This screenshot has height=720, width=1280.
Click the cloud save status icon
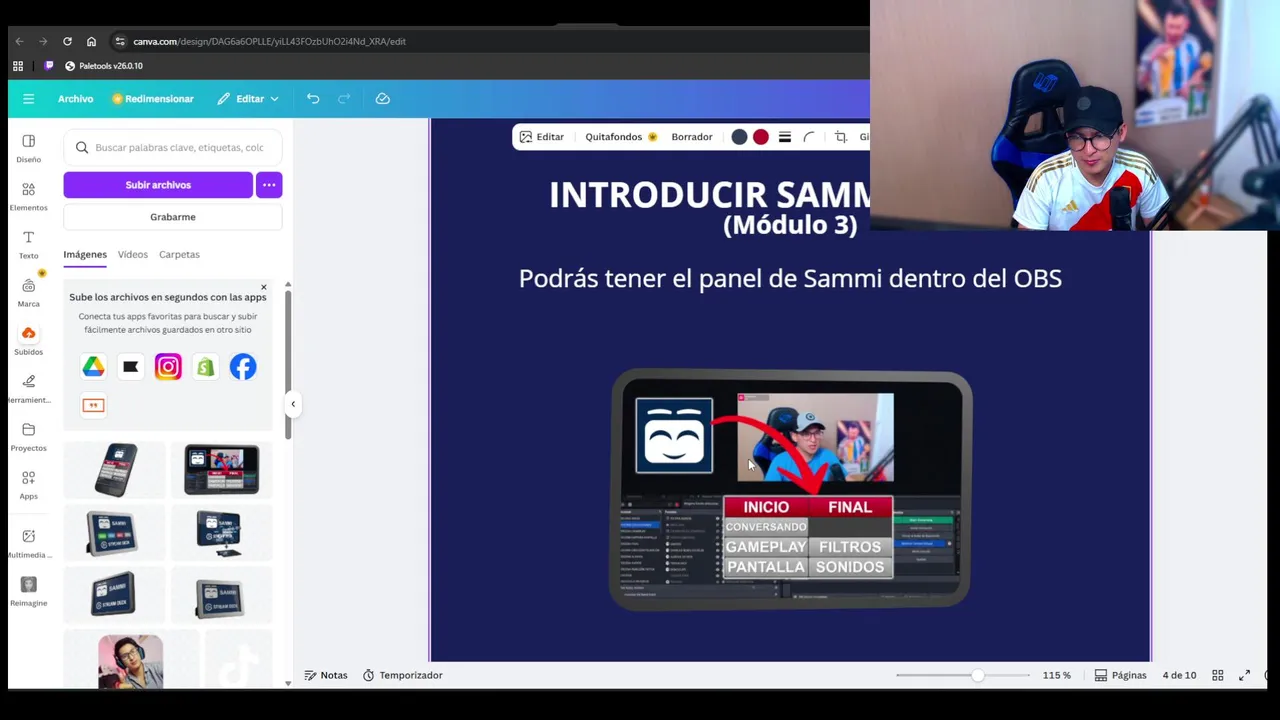point(382,99)
